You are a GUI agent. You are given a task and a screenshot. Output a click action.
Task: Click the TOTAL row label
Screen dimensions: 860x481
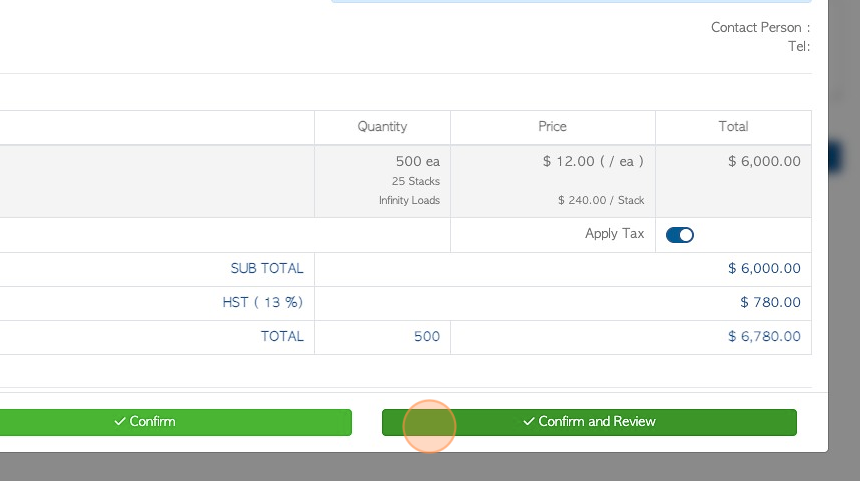[x=282, y=336]
